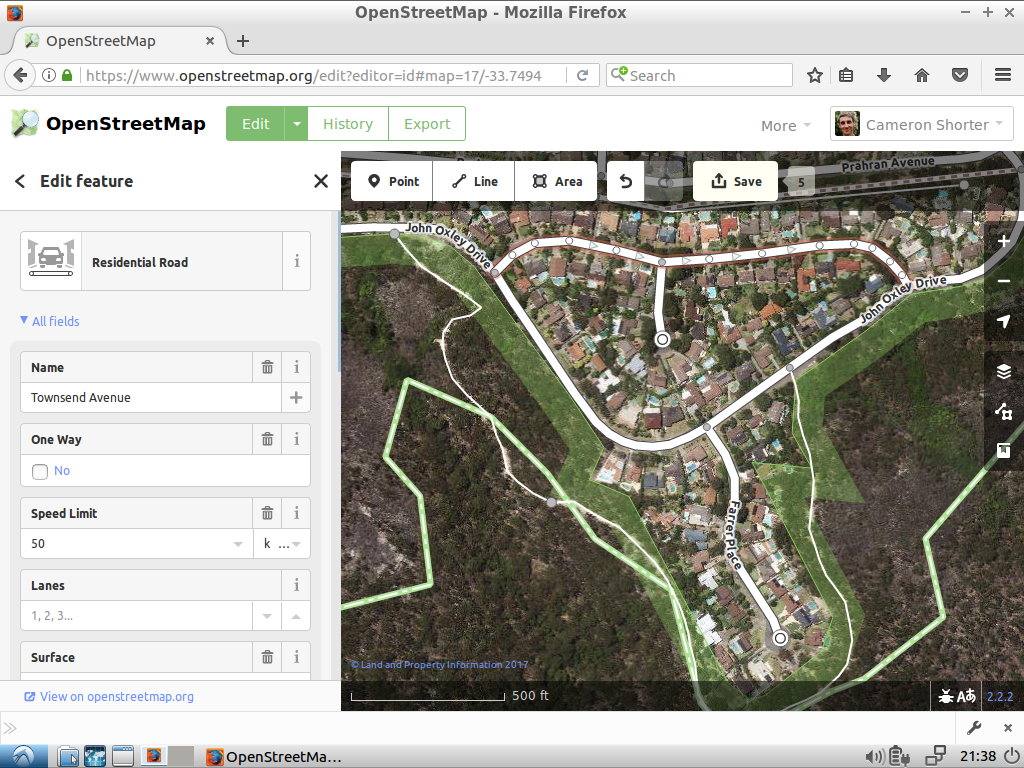Image resolution: width=1024 pixels, height=768 pixels.
Task: Open the Speed Limit value dropdown
Action: tap(238, 544)
